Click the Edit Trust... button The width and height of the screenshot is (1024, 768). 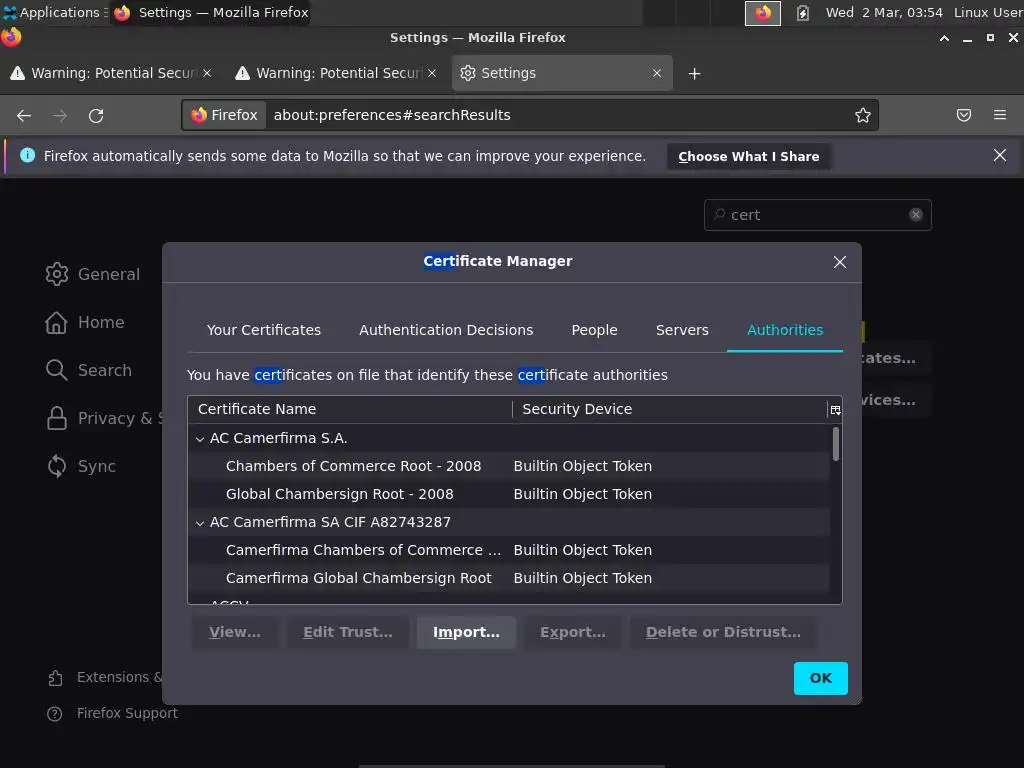[x=348, y=632]
